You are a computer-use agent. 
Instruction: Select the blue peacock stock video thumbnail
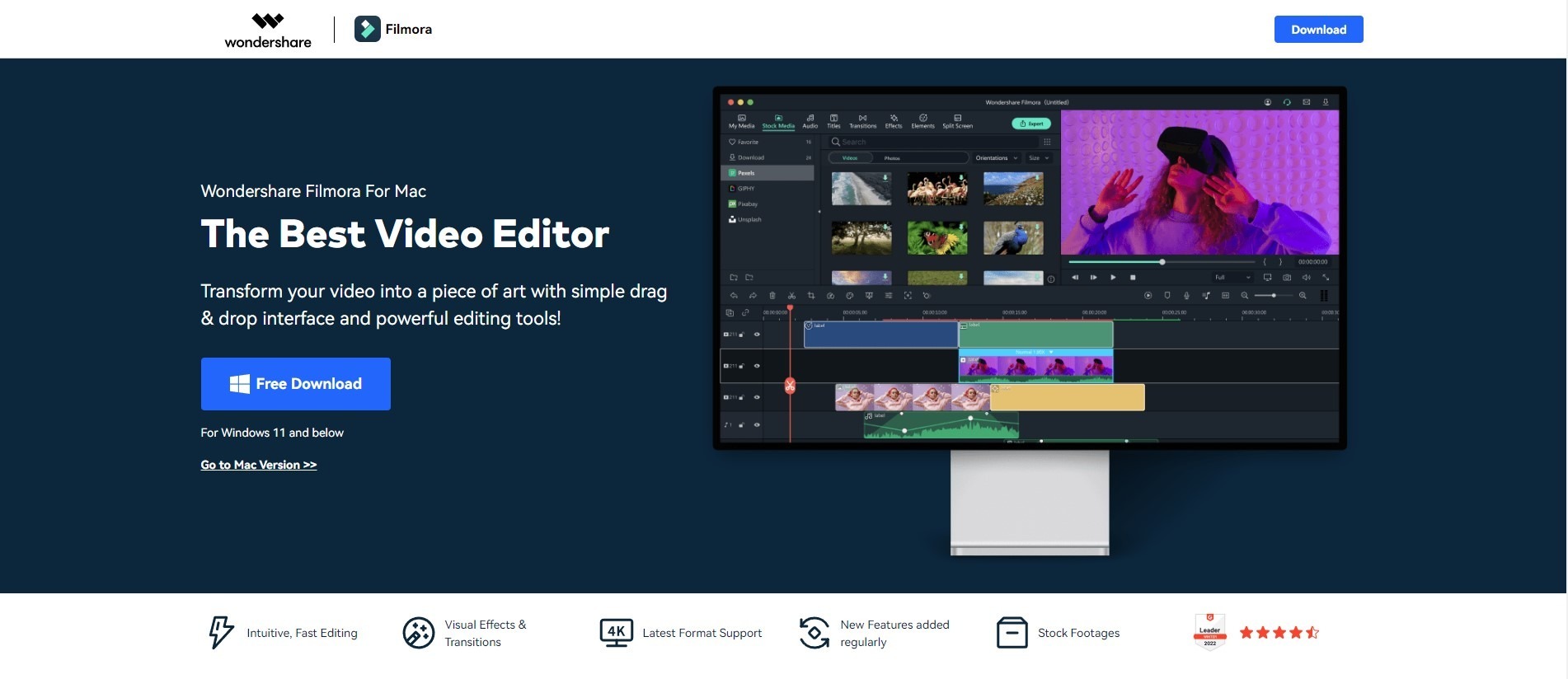click(x=1013, y=238)
